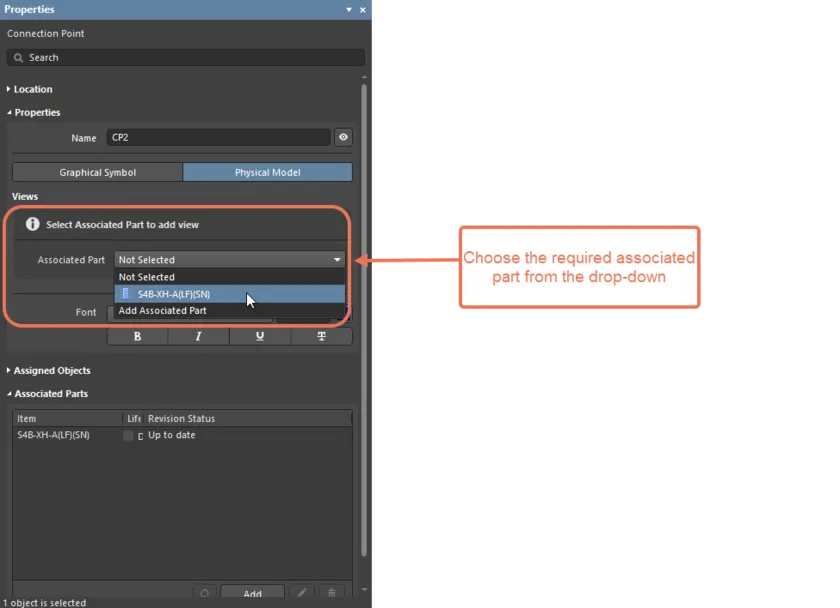The height and width of the screenshot is (608, 840).
Task: Collapse the Associated Parts section
Action: (x=9, y=394)
